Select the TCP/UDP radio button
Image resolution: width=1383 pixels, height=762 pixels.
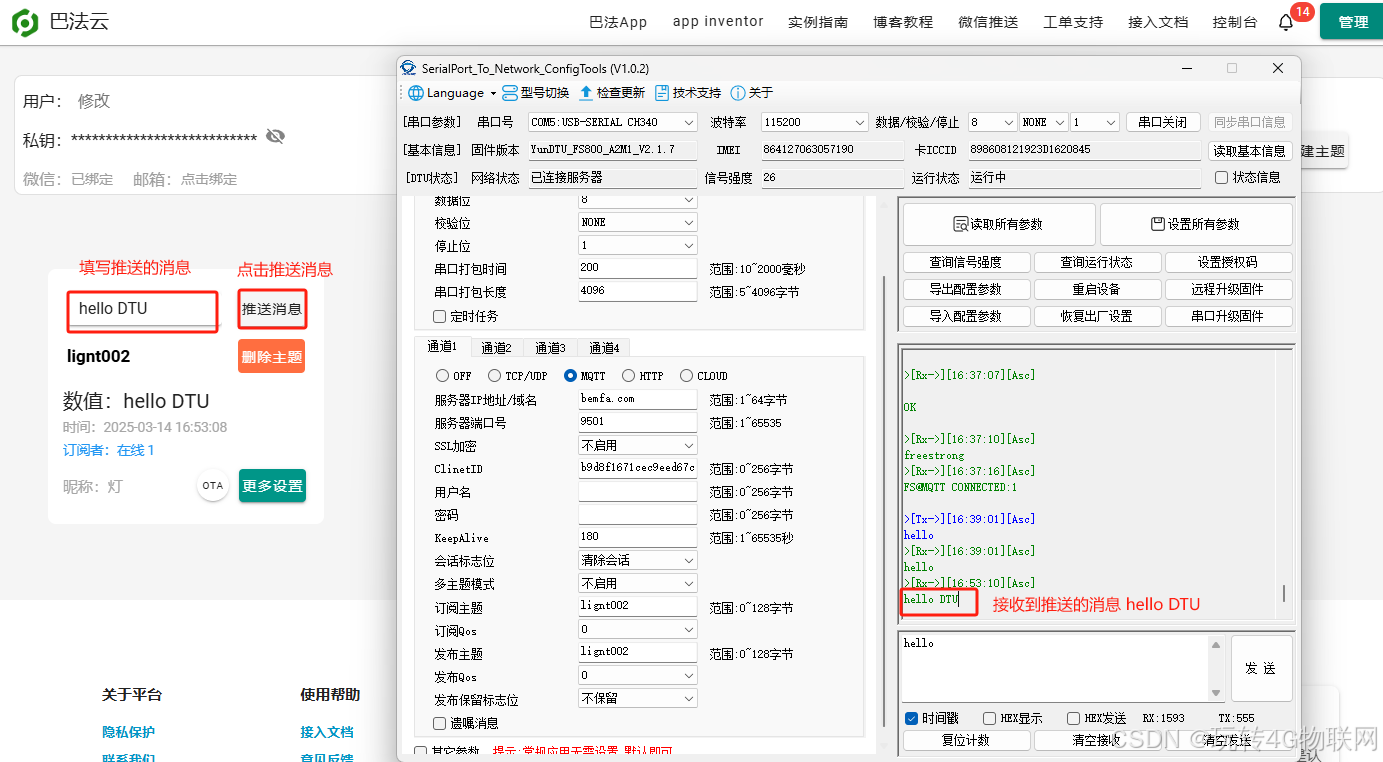pos(494,376)
